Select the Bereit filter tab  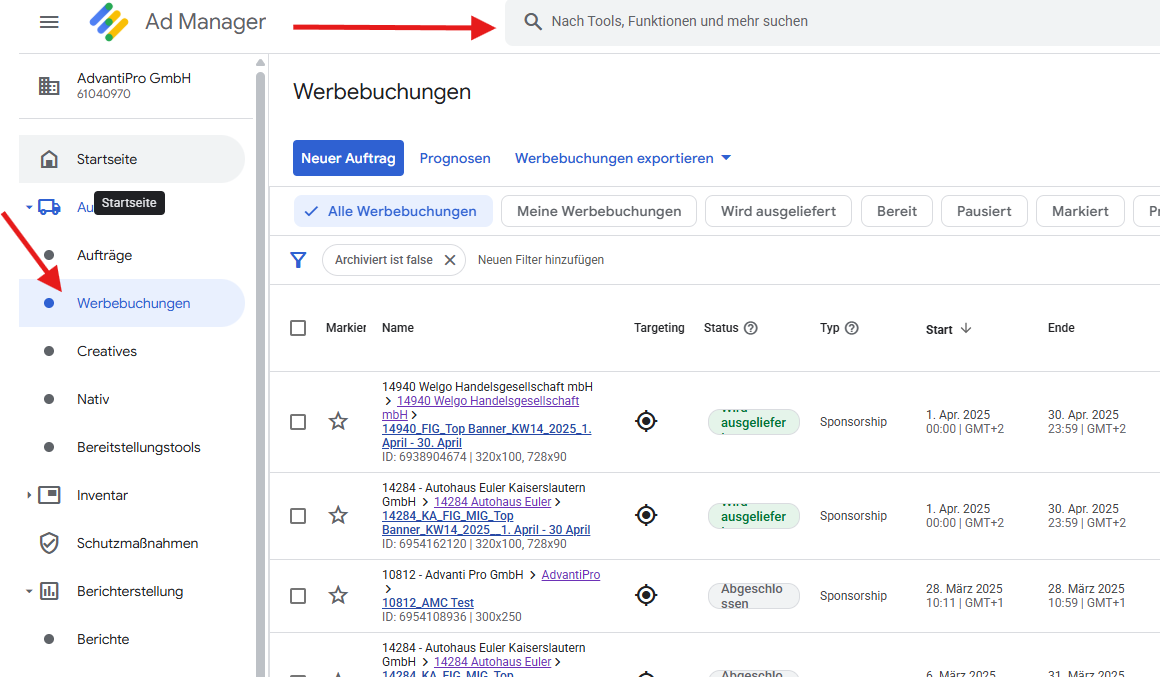897,211
